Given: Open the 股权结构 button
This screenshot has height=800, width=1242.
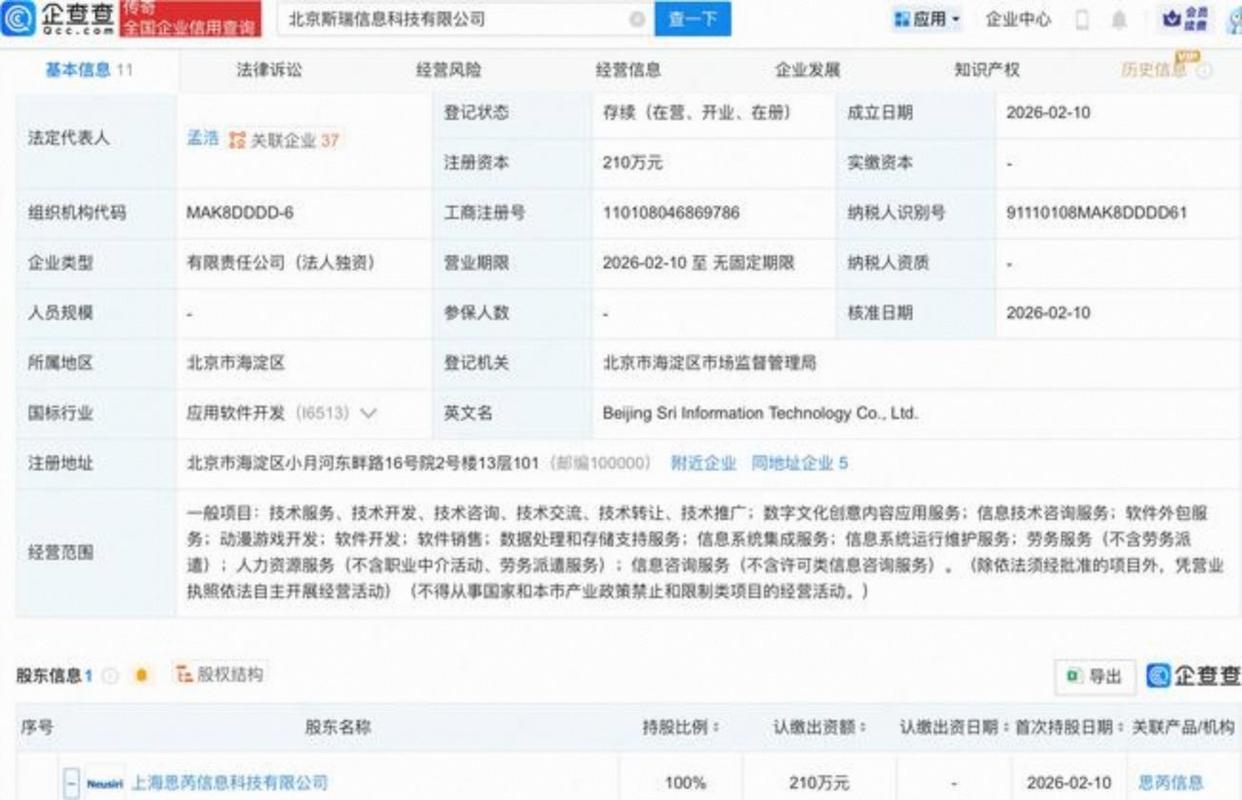Looking at the screenshot, I should point(220,675).
